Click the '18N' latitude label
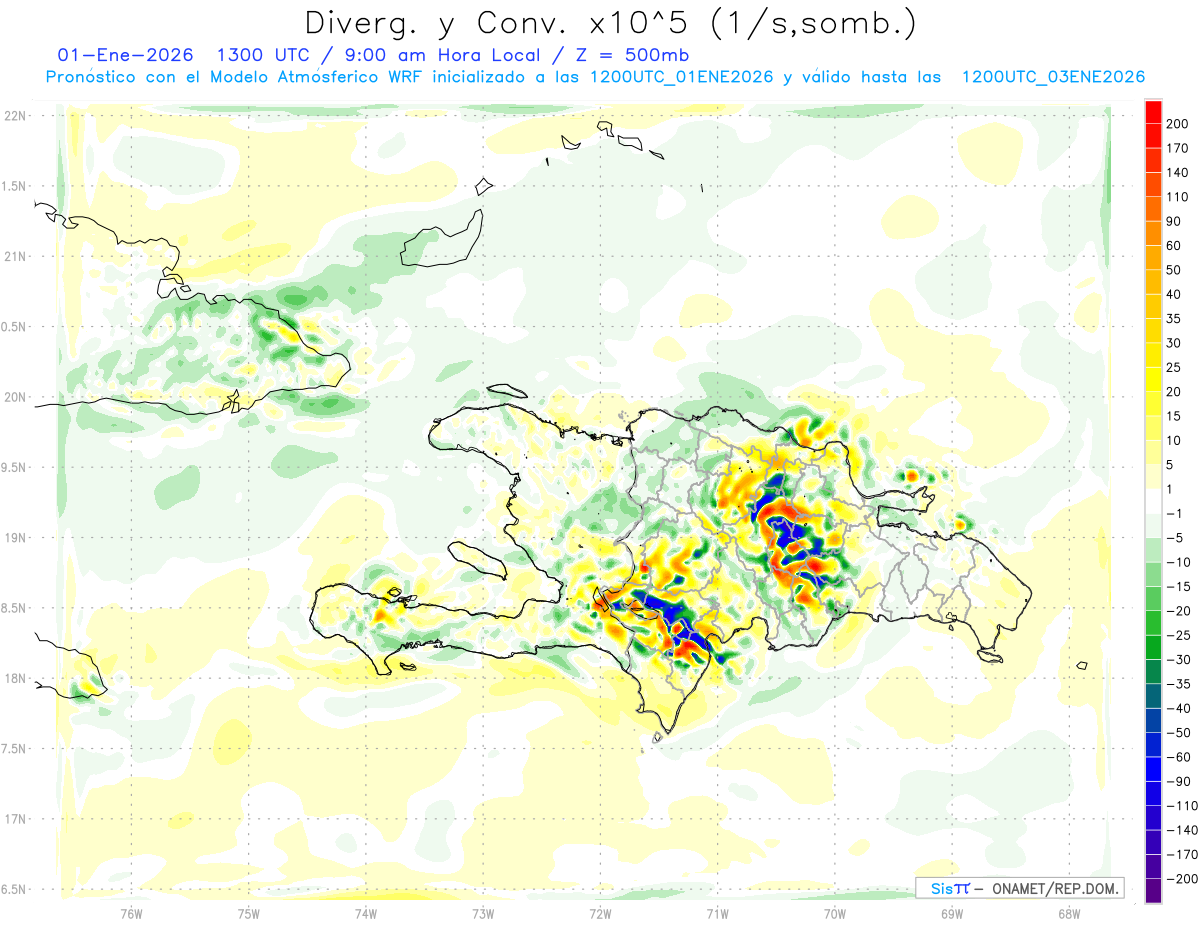 click(x=16, y=678)
